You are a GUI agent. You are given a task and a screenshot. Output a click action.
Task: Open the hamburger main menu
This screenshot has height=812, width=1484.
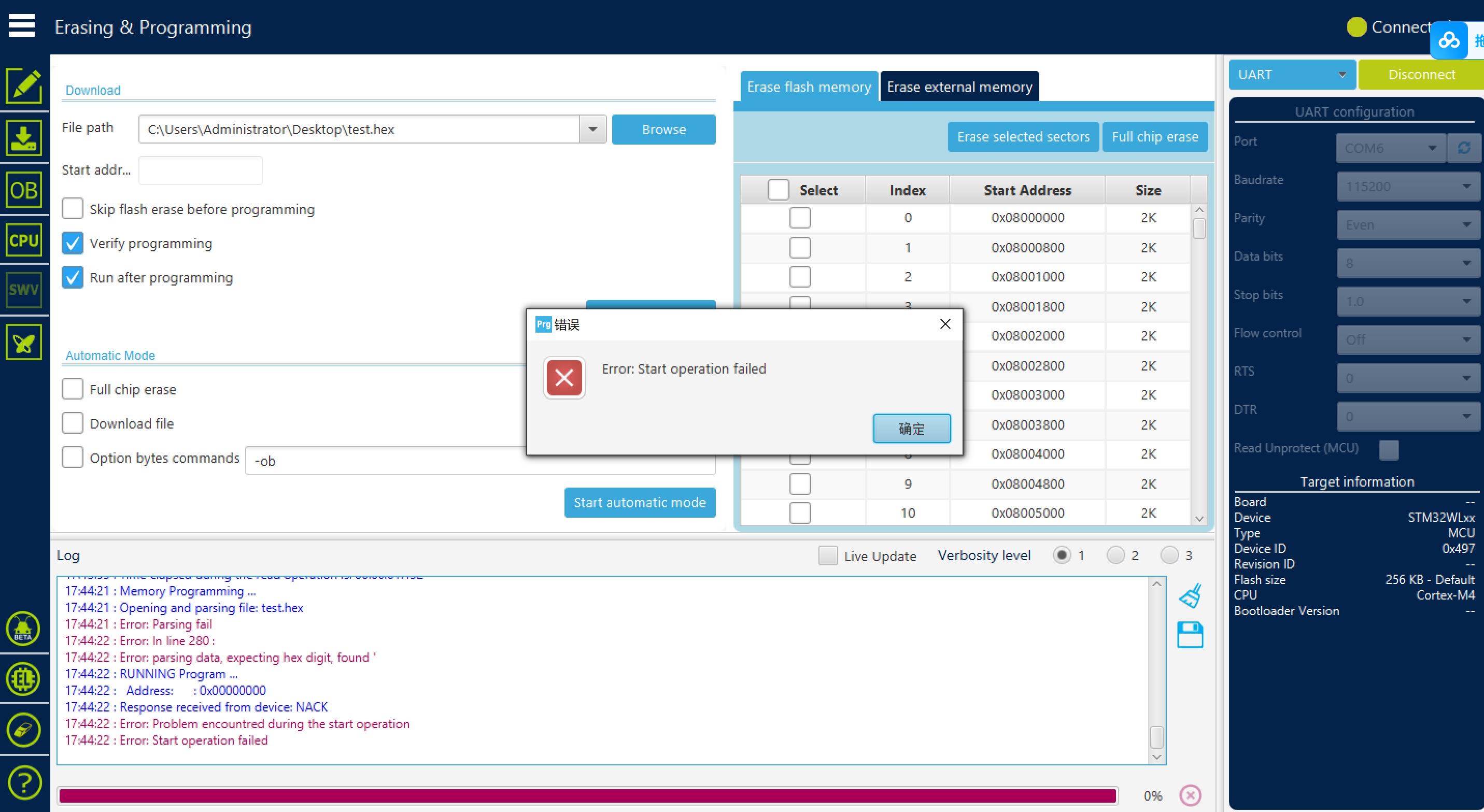tap(22, 26)
